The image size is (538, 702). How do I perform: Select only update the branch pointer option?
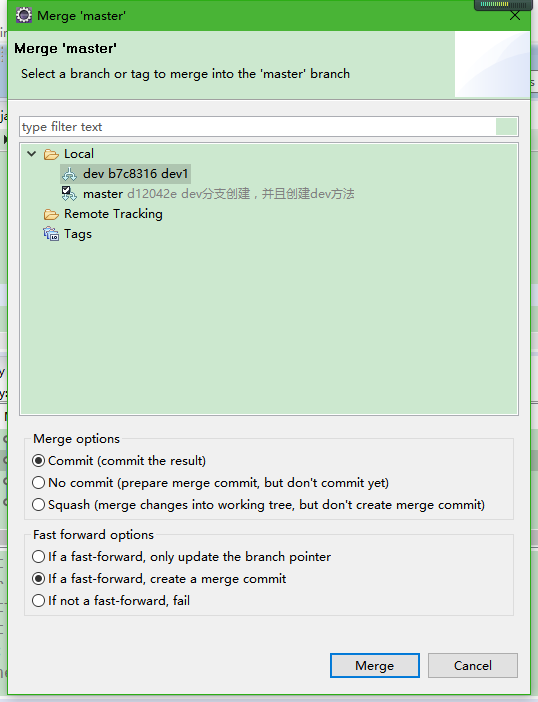pyautogui.click(x=181, y=556)
